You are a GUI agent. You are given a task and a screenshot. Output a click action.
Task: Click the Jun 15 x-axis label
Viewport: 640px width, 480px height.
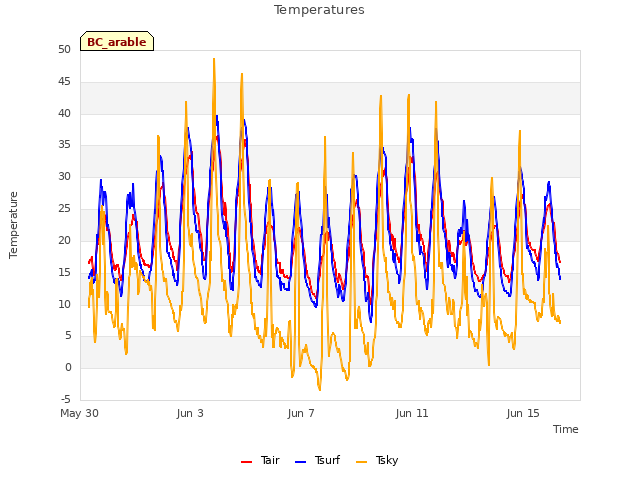point(523,413)
